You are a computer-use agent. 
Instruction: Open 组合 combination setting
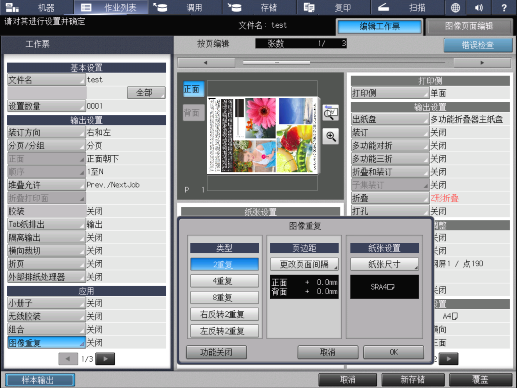pos(46,329)
